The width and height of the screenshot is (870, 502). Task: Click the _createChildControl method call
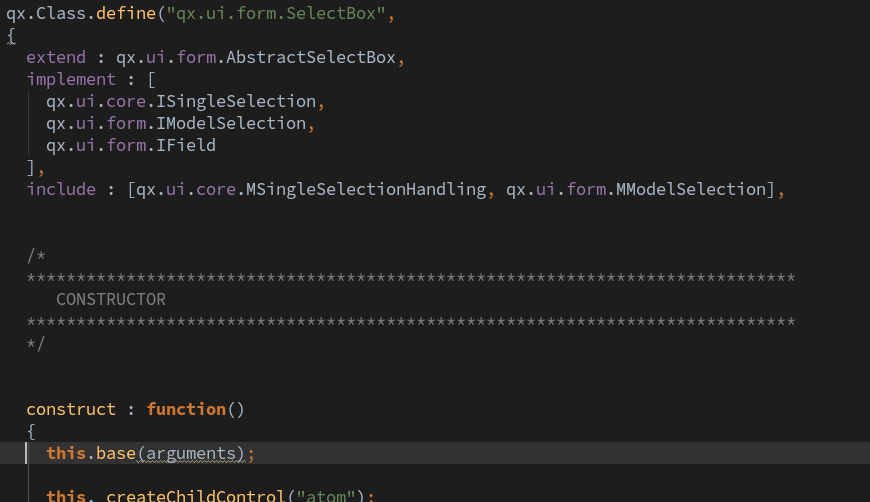(195, 495)
